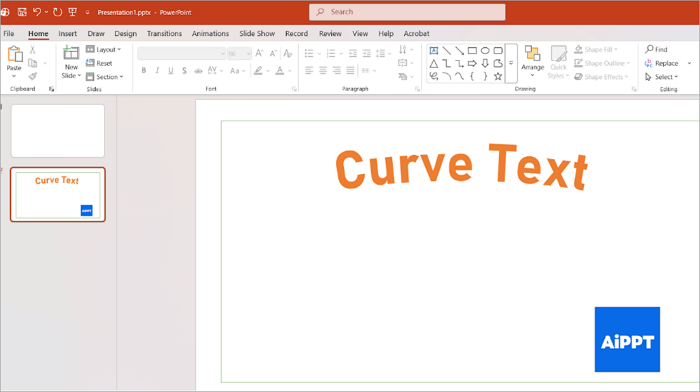The height and width of the screenshot is (392, 700).
Task: Toggle Center alignment
Action: click(323, 71)
